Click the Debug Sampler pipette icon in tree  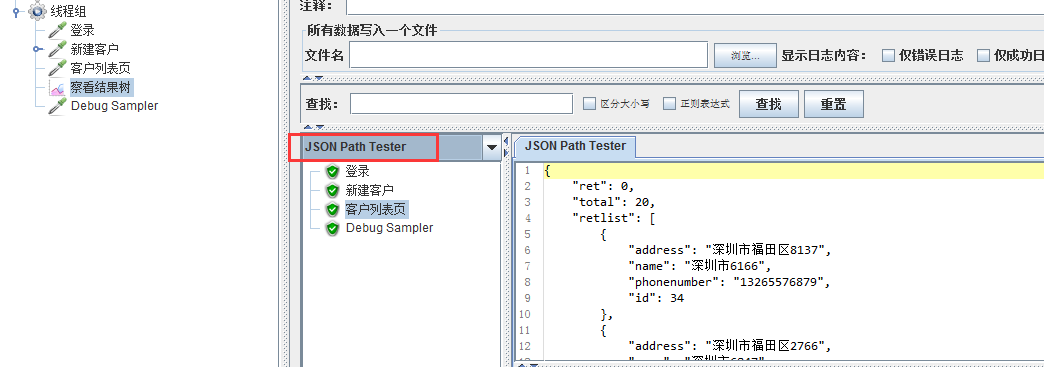58,106
